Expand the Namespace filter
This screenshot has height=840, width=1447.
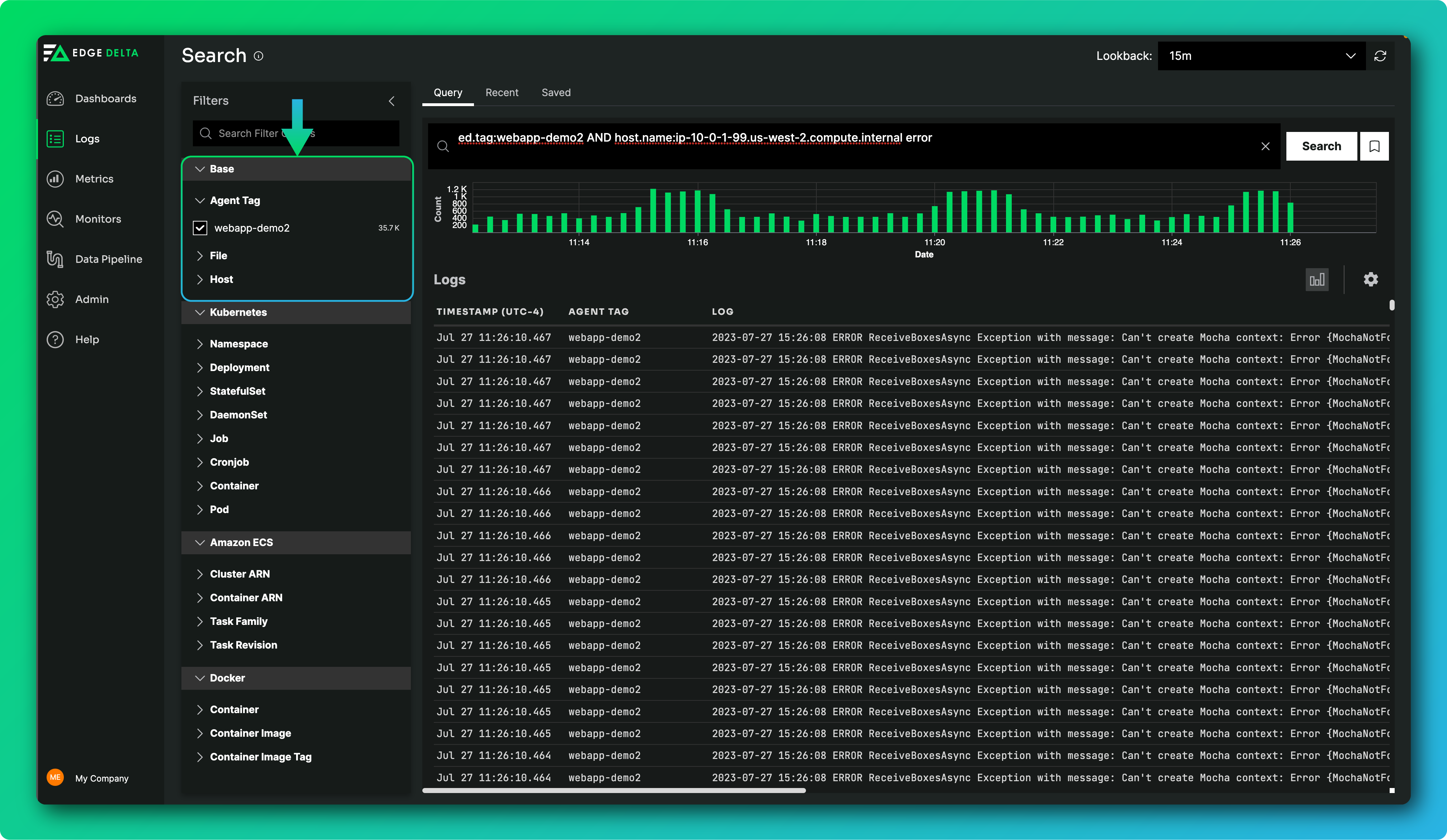tap(238, 344)
